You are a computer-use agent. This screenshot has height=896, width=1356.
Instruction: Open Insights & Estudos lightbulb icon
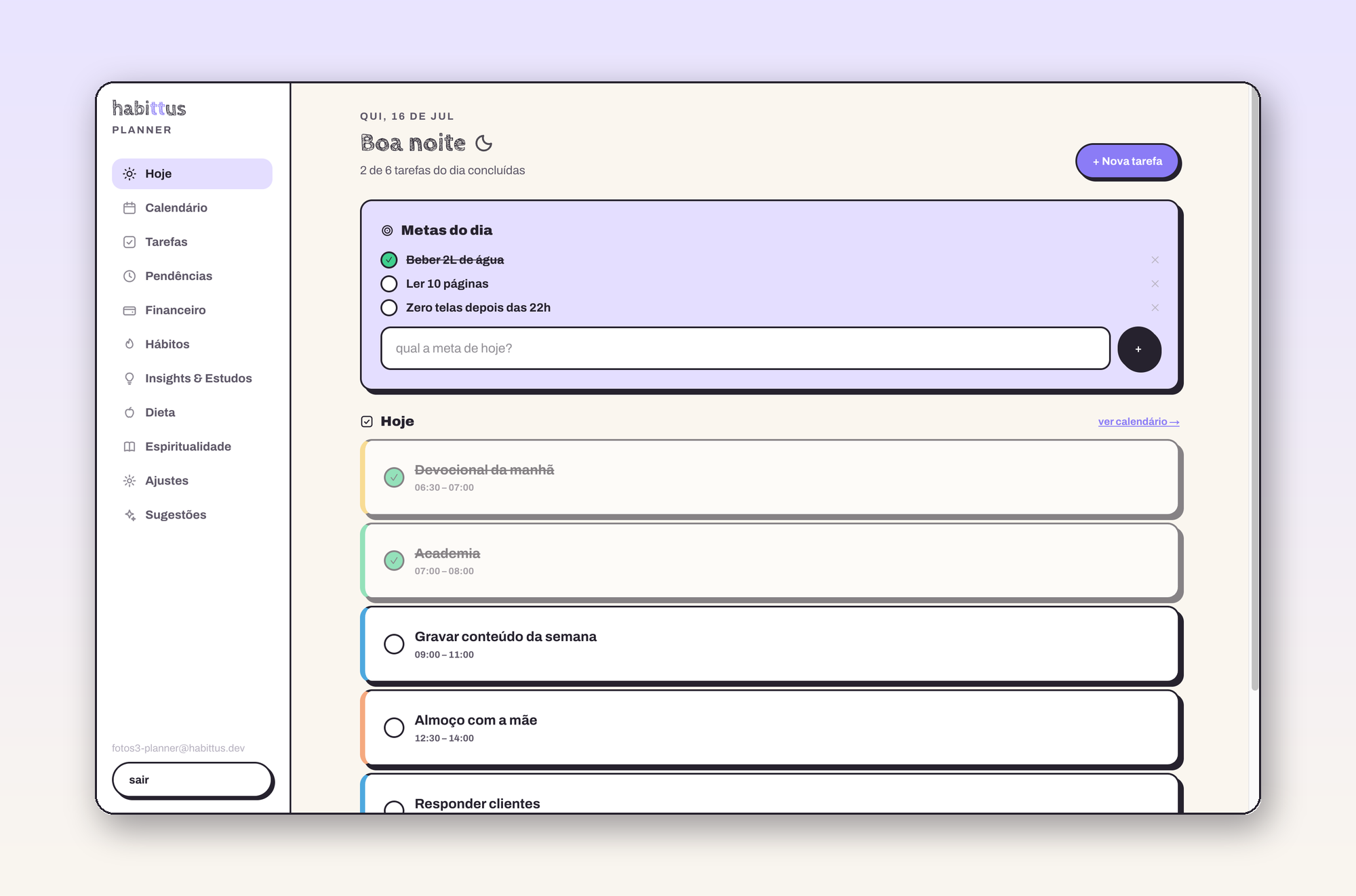coord(129,378)
